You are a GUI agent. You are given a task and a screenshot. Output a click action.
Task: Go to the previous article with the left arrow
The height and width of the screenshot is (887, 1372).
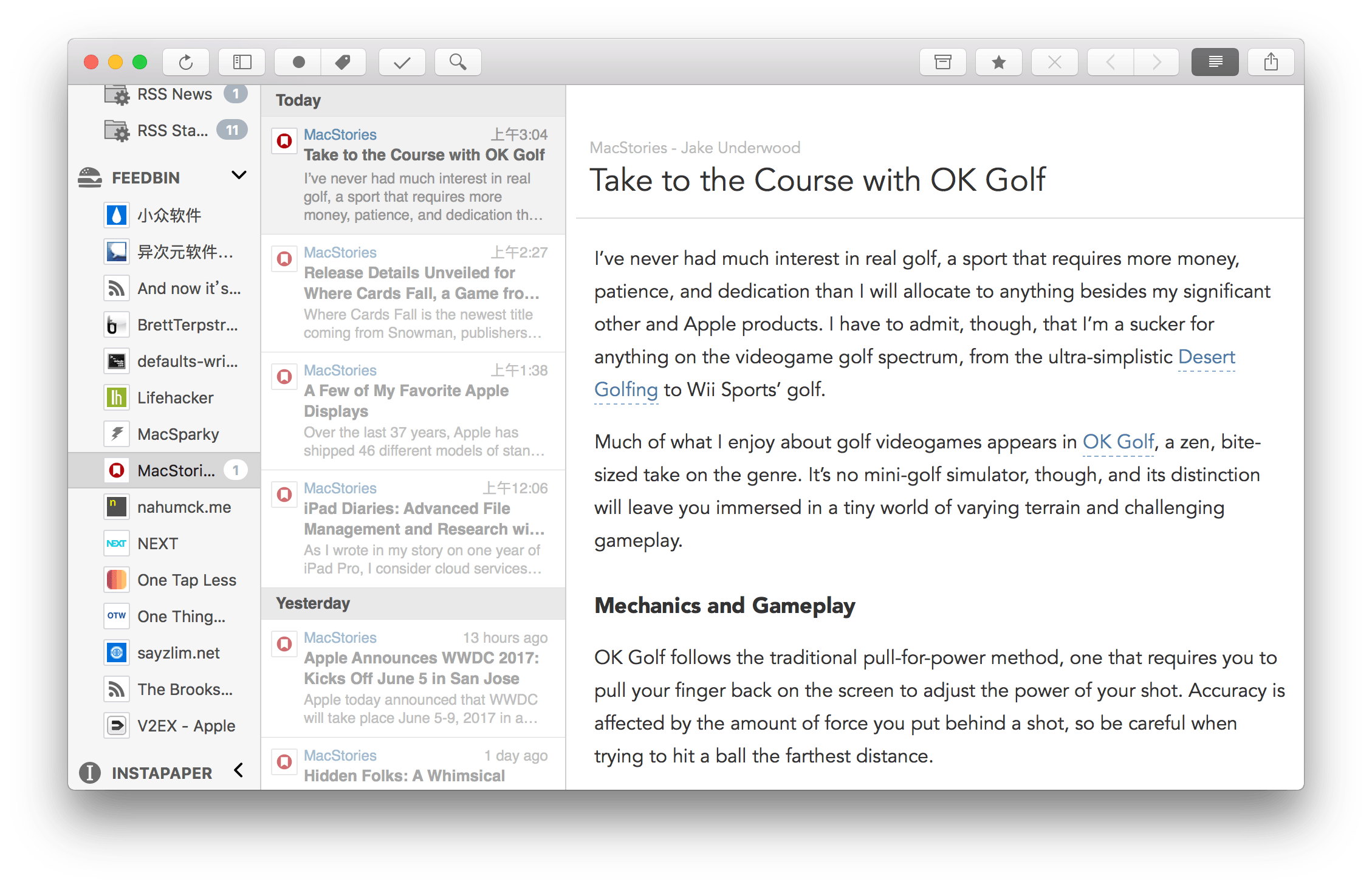(1110, 62)
